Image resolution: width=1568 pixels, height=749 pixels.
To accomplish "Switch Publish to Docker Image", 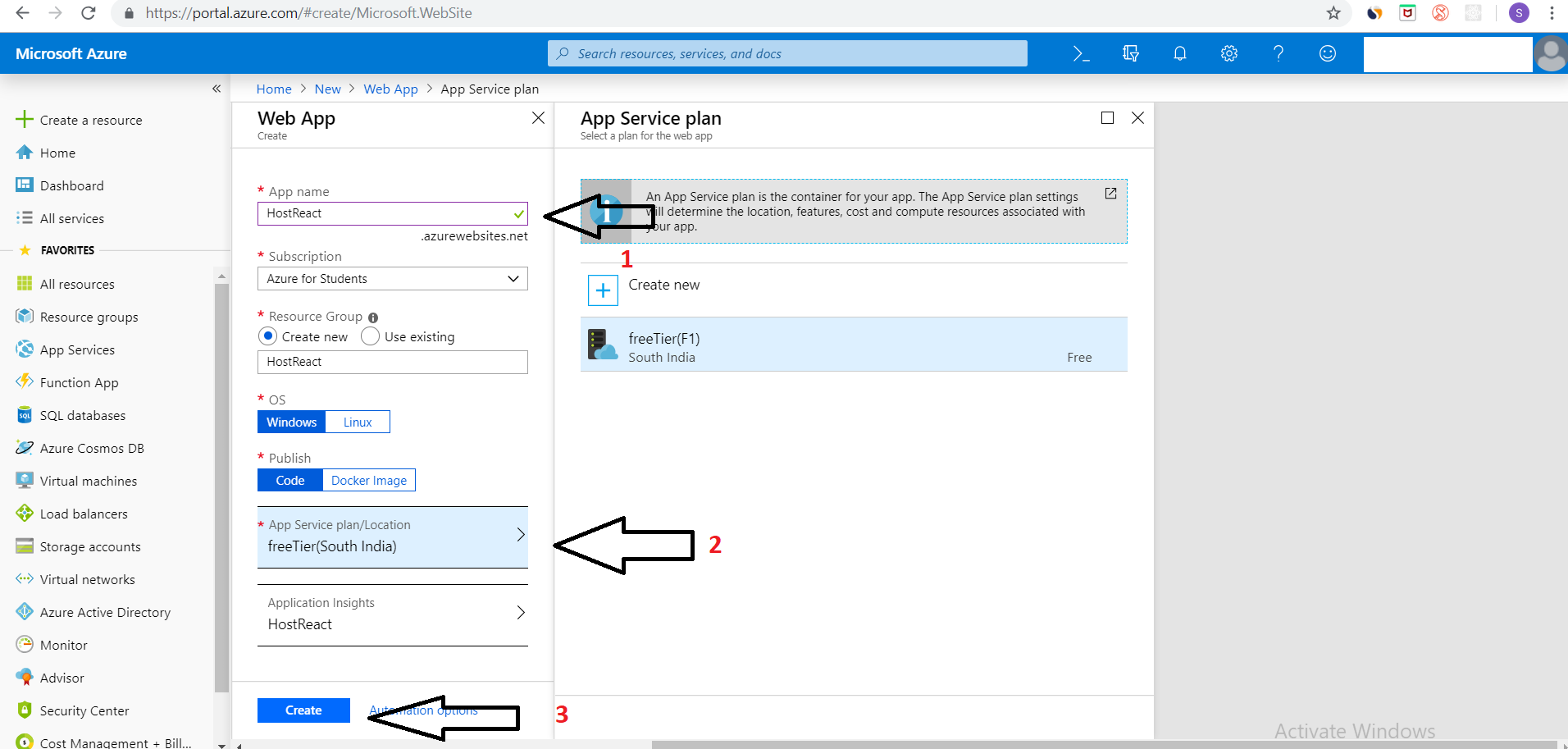I will pyautogui.click(x=368, y=480).
